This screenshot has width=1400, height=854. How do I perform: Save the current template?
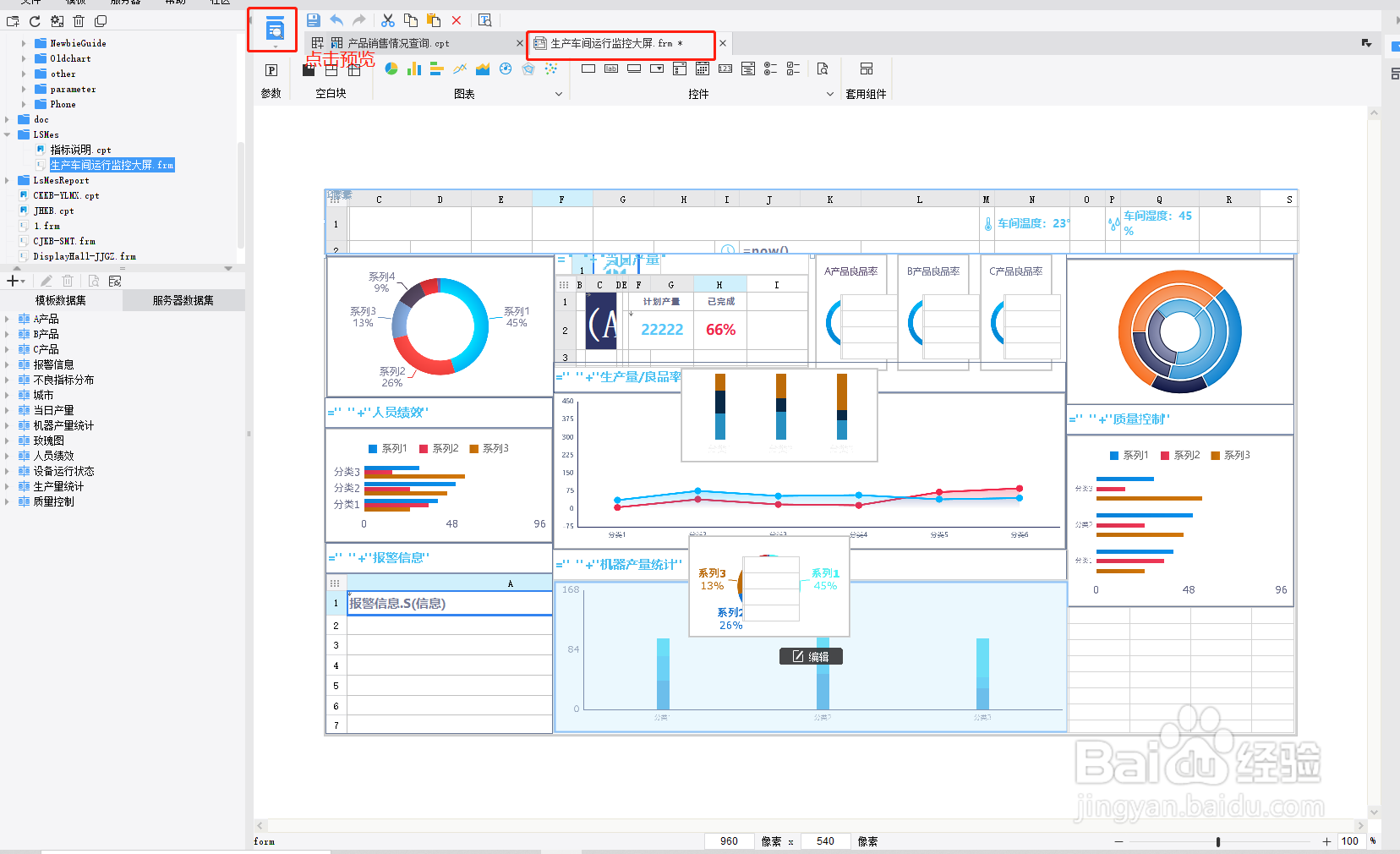(313, 20)
